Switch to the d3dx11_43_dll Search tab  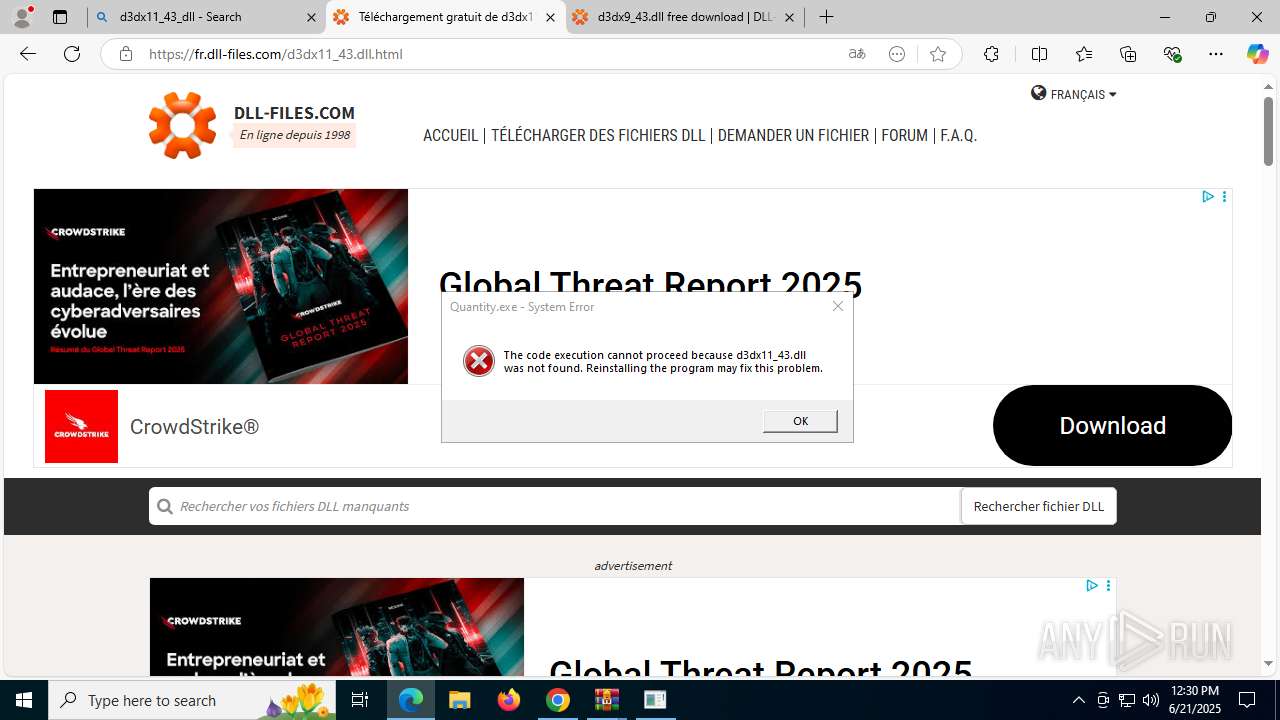pos(205,17)
